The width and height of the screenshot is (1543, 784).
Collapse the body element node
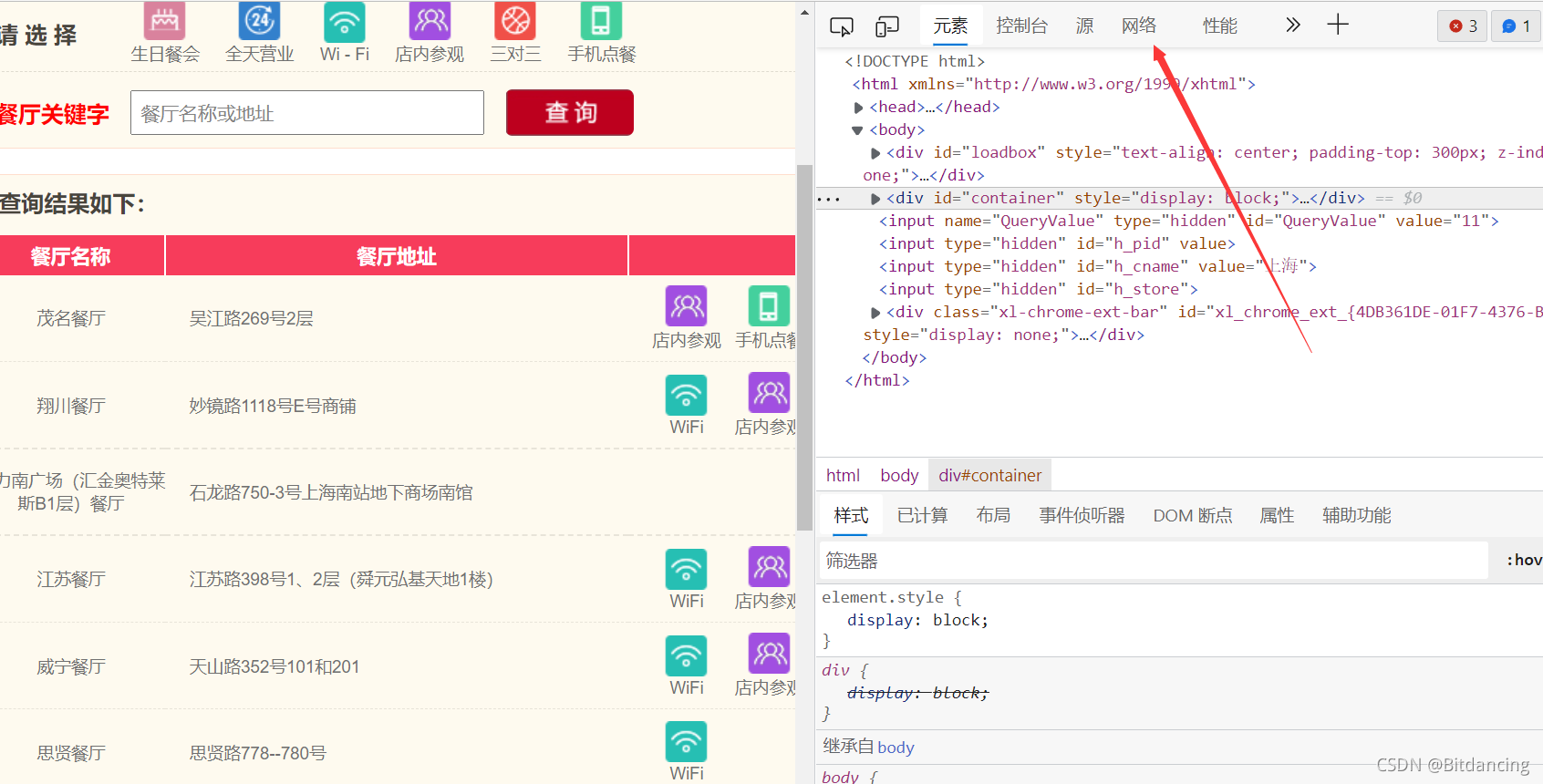click(x=857, y=130)
